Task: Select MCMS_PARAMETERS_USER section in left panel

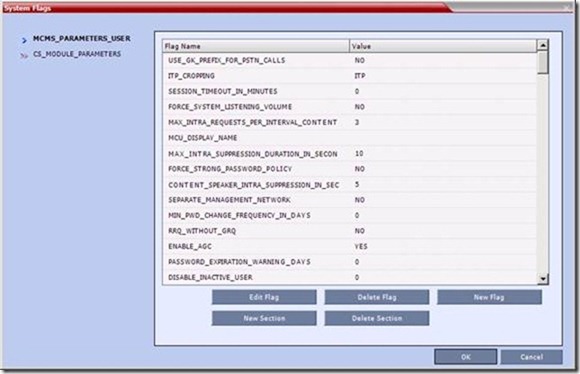Action: pyautogui.click(x=82, y=38)
